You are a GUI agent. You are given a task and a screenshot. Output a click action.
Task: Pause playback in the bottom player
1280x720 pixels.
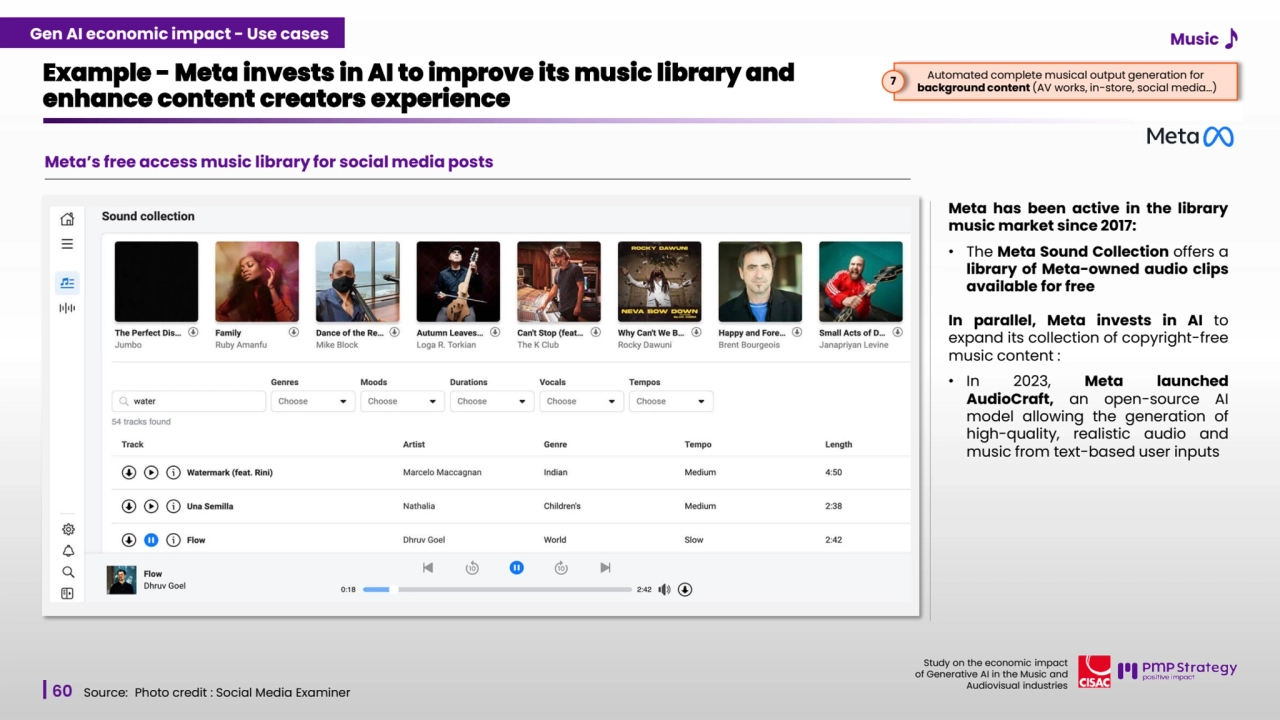click(517, 567)
